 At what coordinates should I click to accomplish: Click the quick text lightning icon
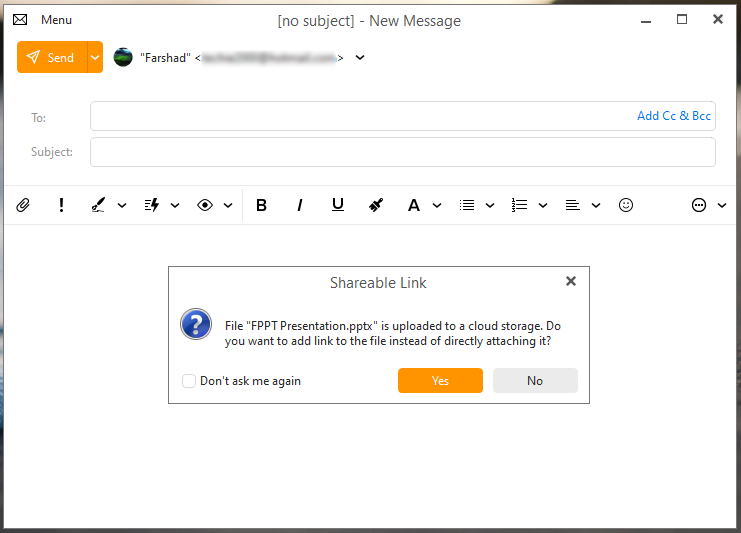152,205
